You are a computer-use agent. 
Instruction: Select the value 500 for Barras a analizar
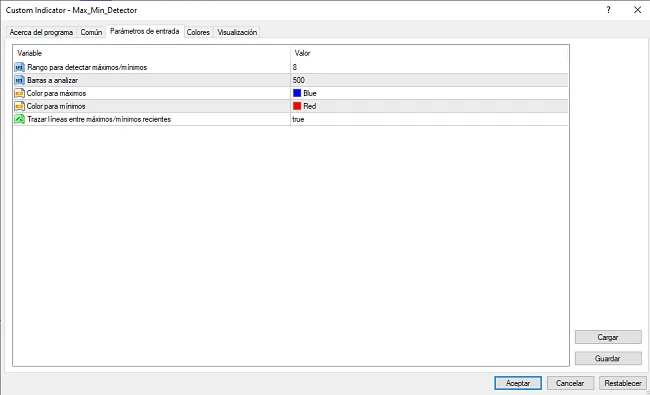pos(298,80)
